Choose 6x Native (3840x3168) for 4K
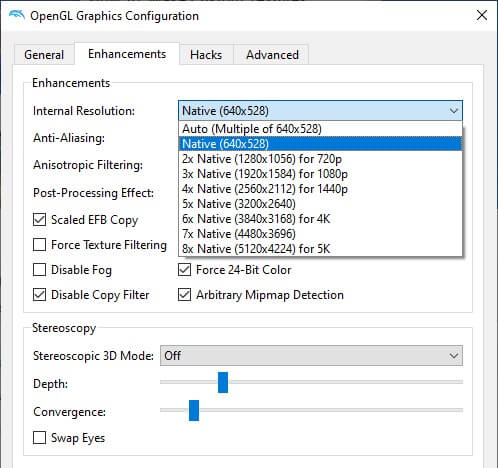Image resolution: width=498 pixels, height=468 pixels. (x=320, y=219)
